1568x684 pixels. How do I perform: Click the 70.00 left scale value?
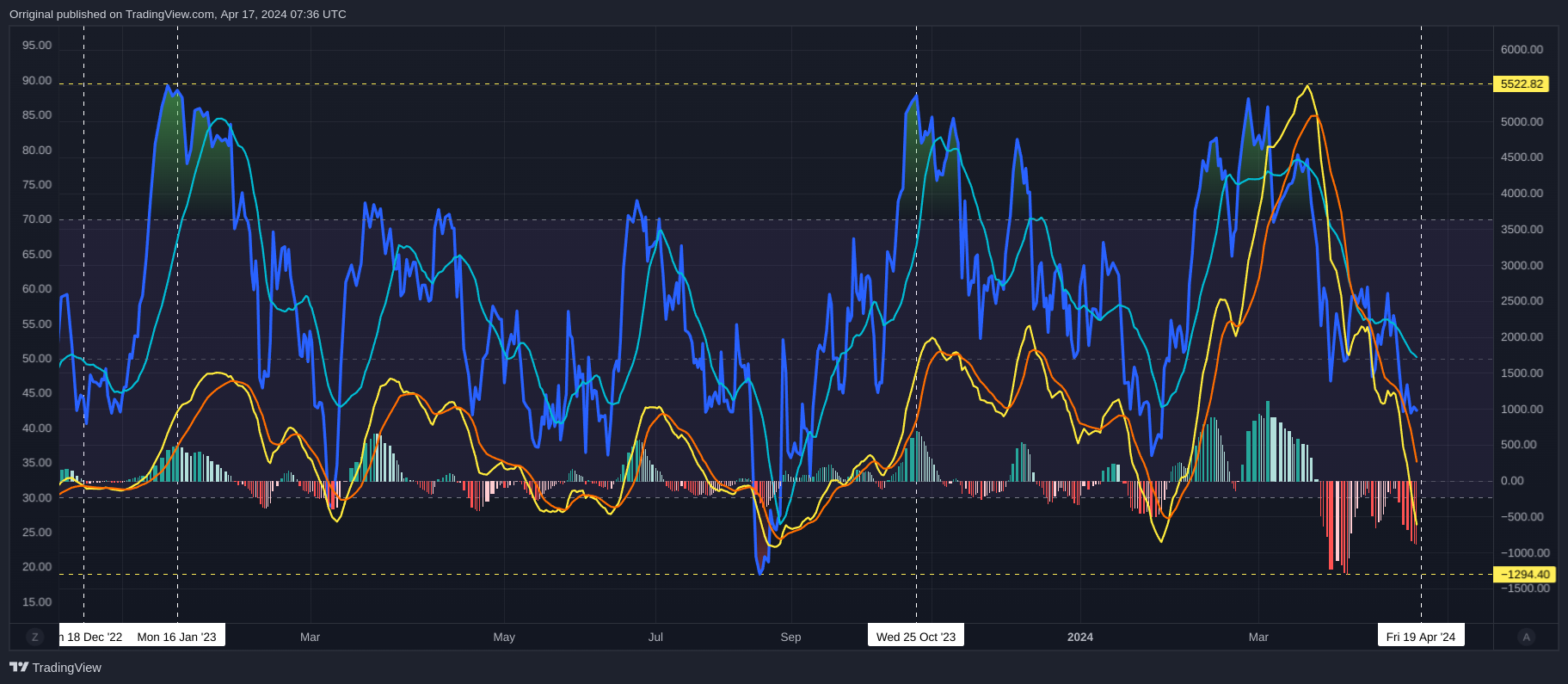click(x=37, y=219)
